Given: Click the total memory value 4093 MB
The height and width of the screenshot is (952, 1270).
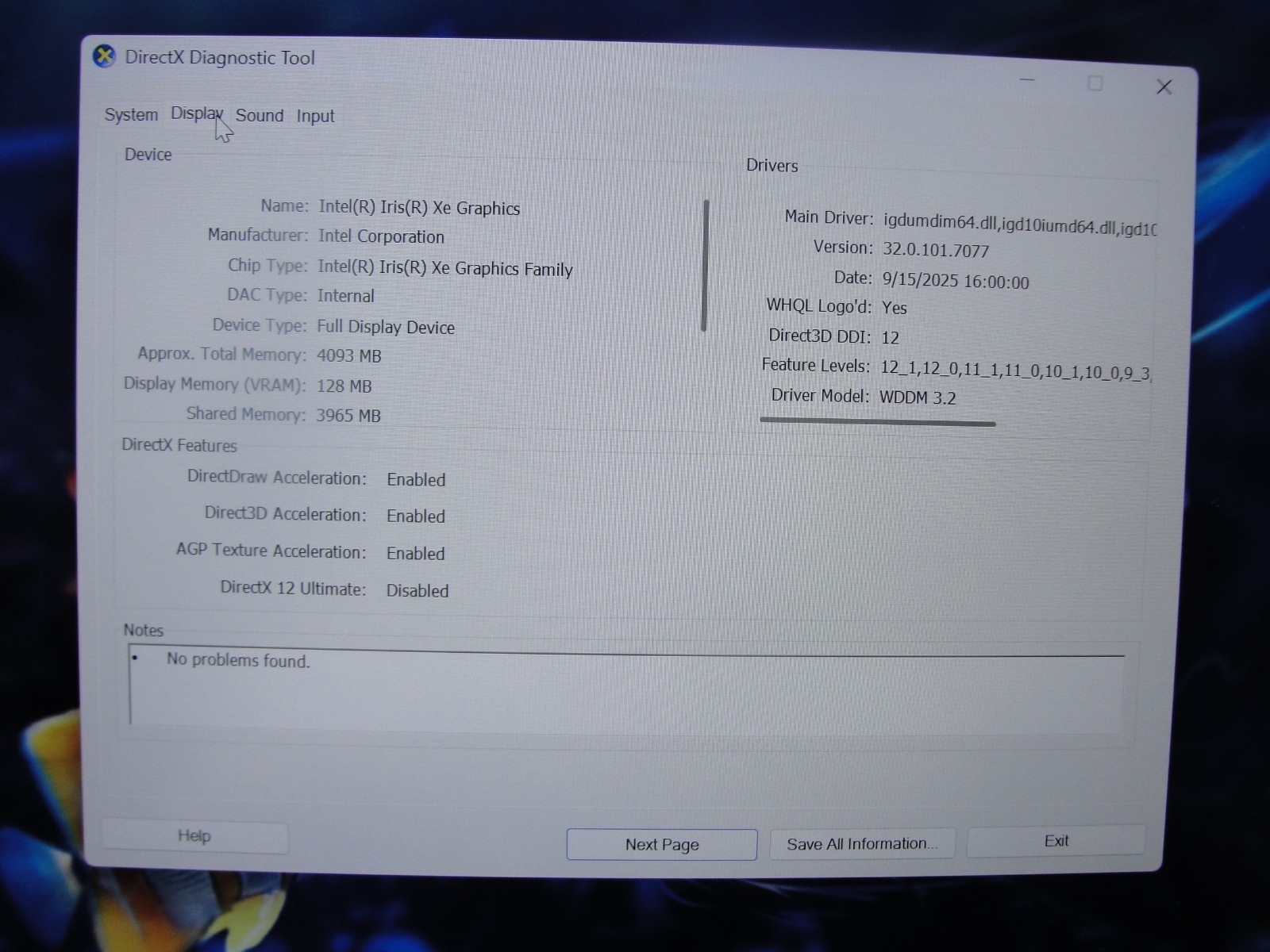Looking at the screenshot, I should (x=348, y=355).
